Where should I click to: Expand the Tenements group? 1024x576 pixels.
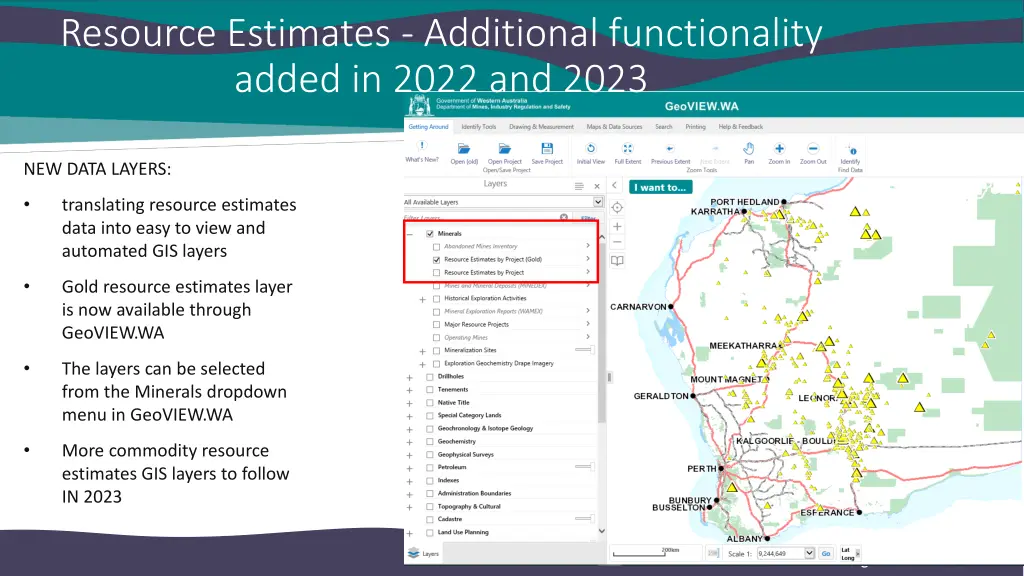tap(409, 391)
